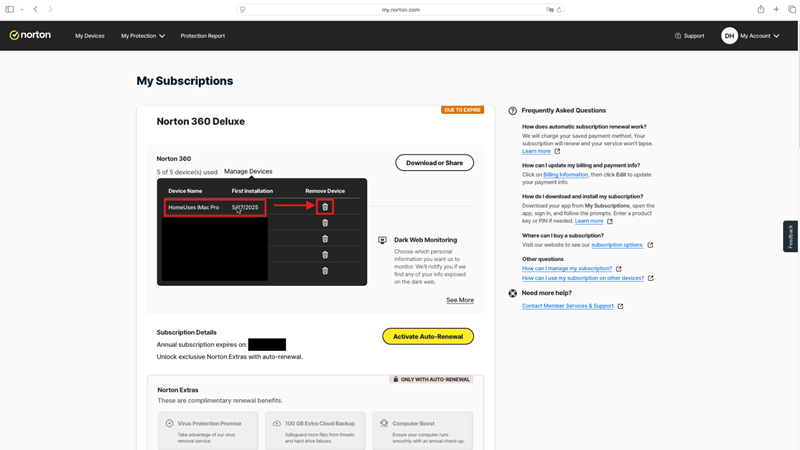Image resolution: width=800 pixels, height=450 pixels.
Task: Click the lock icon on auto-renewal badge
Action: [395, 379]
